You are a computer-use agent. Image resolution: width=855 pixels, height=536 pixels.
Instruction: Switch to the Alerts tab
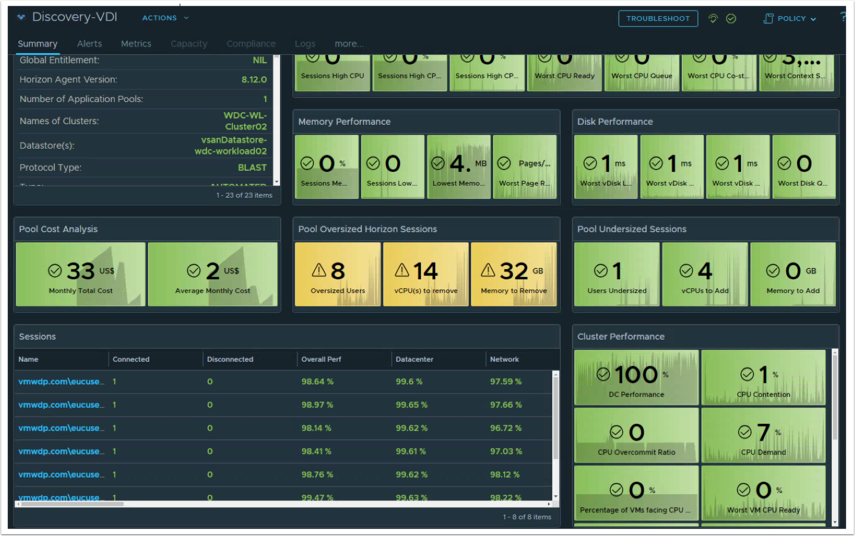point(89,44)
